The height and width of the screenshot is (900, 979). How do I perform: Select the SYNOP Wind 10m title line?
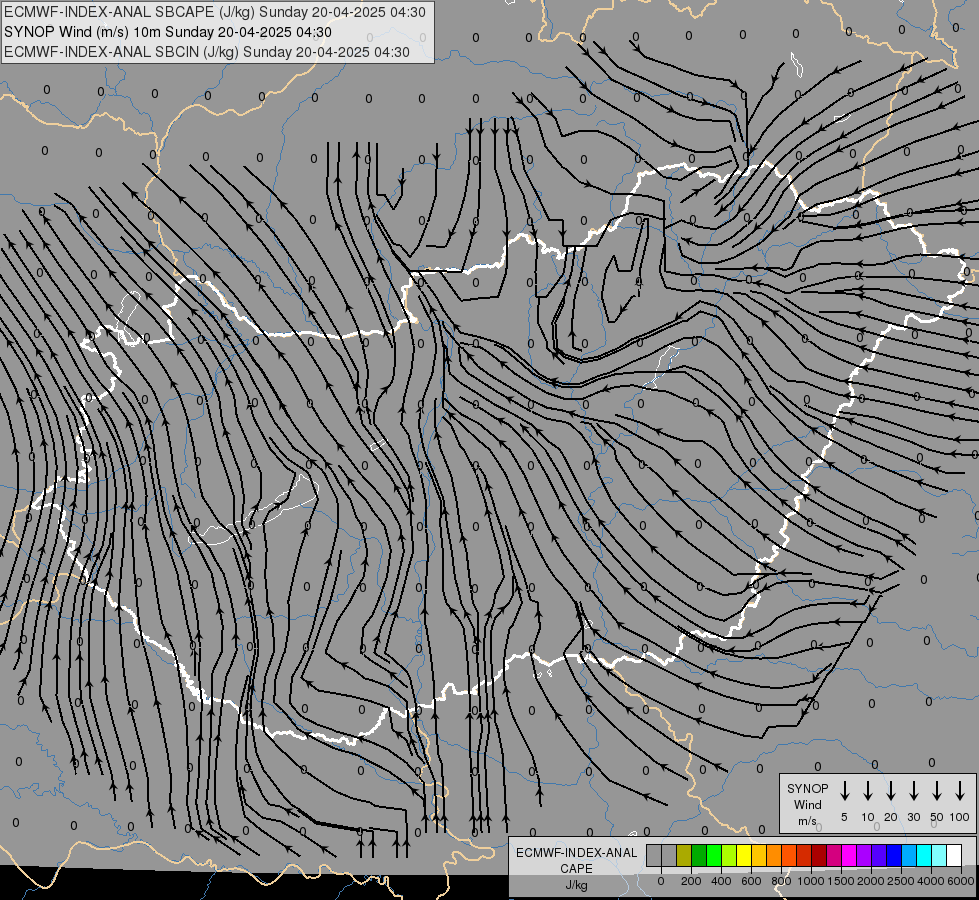(168, 32)
